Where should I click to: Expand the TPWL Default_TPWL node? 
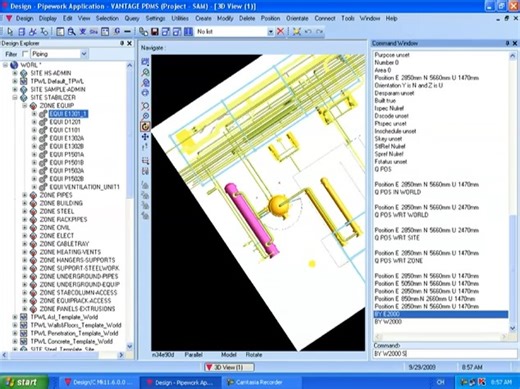pos(15,81)
